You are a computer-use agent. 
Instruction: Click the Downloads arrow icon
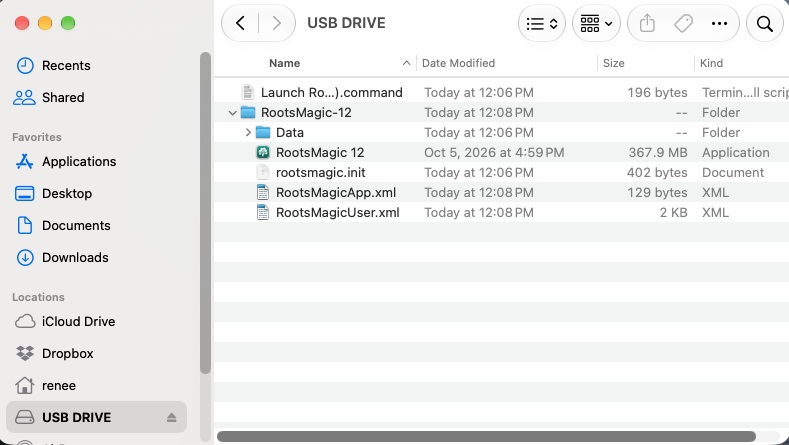(25, 257)
